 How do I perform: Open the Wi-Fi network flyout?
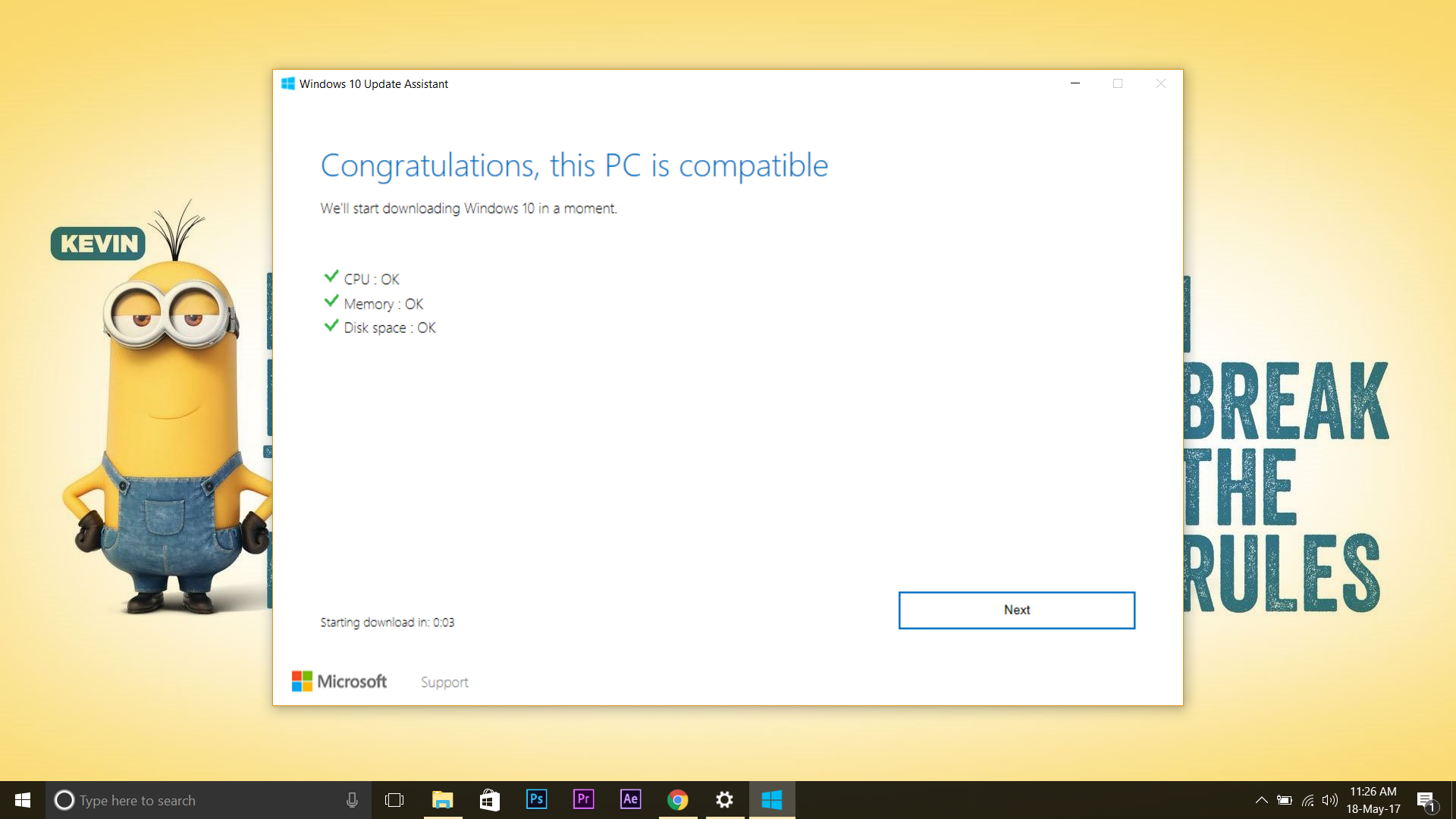[1307, 800]
